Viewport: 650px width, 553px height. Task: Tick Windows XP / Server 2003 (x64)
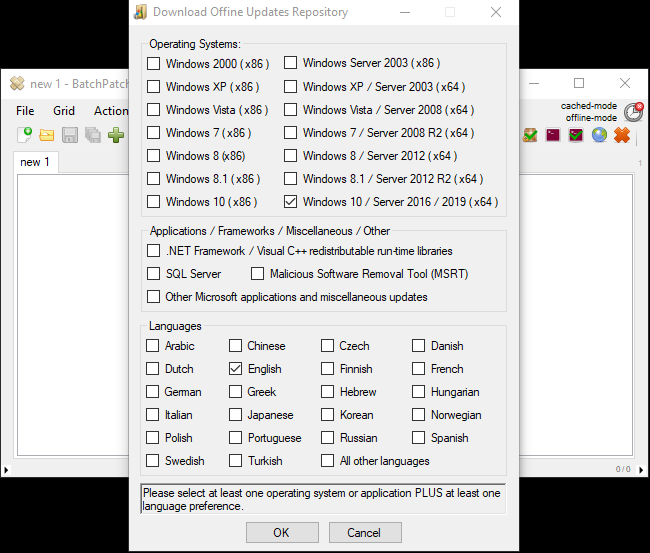(290, 87)
